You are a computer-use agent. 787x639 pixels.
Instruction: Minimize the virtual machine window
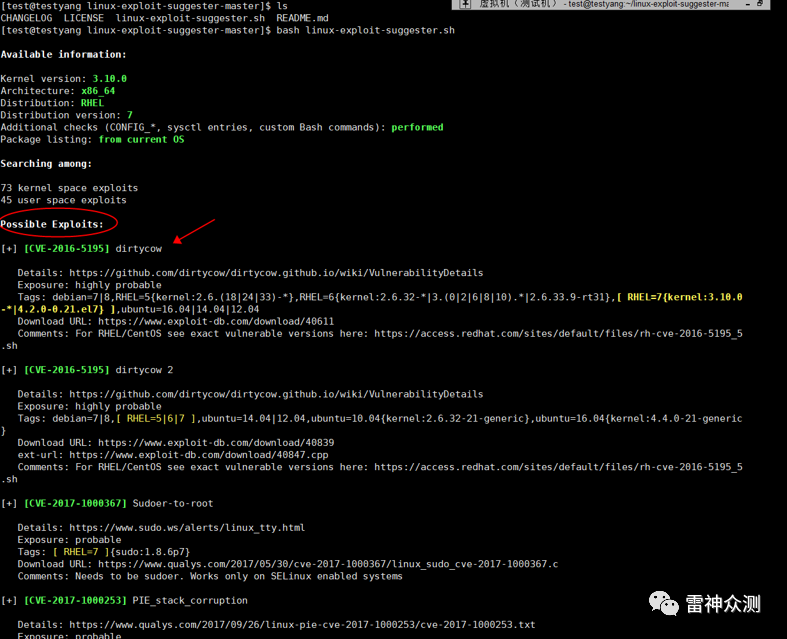[x=748, y=4]
